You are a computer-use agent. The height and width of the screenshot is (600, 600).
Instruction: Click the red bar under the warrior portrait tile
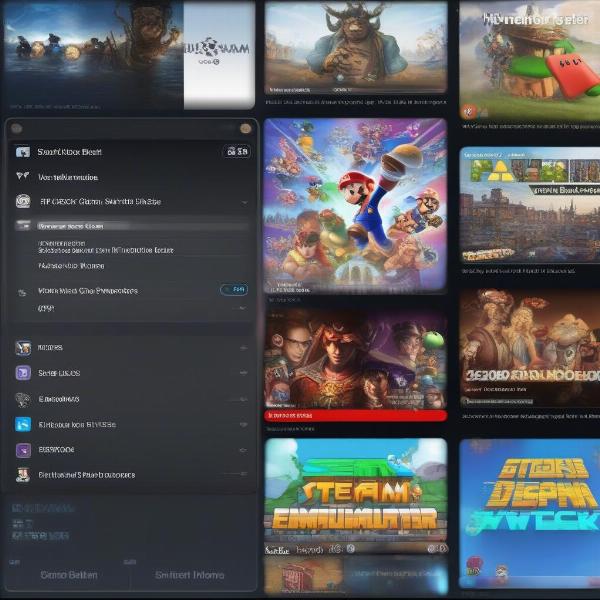[x=355, y=415]
